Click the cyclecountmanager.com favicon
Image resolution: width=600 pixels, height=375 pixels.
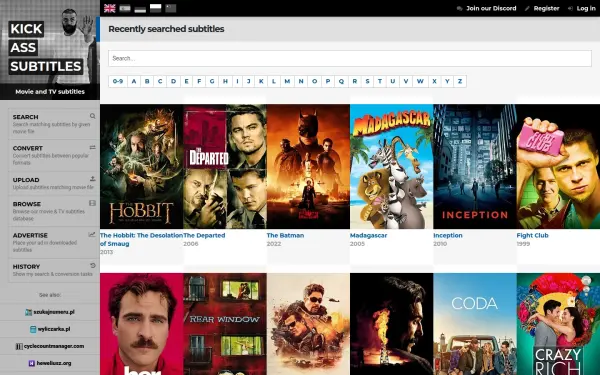(x=19, y=346)
